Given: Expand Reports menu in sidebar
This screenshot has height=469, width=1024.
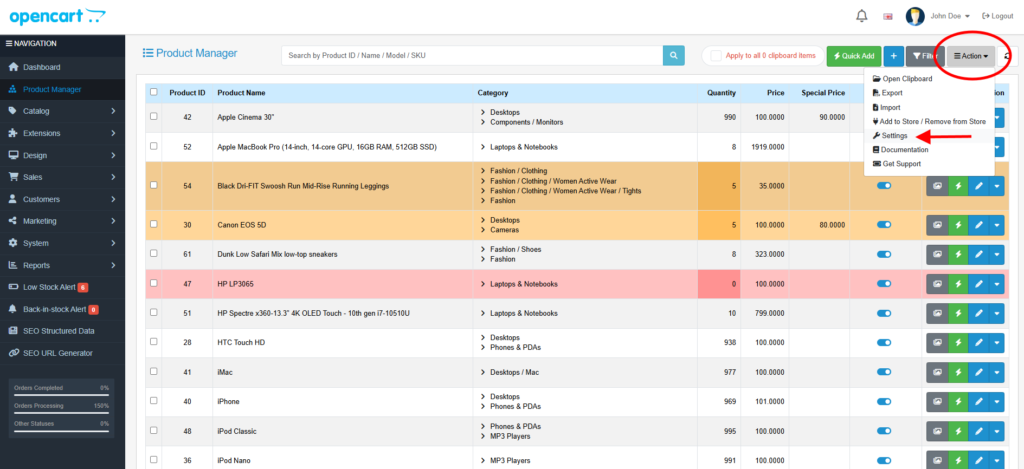Looking at the screenshot, I should coord(62,265).
